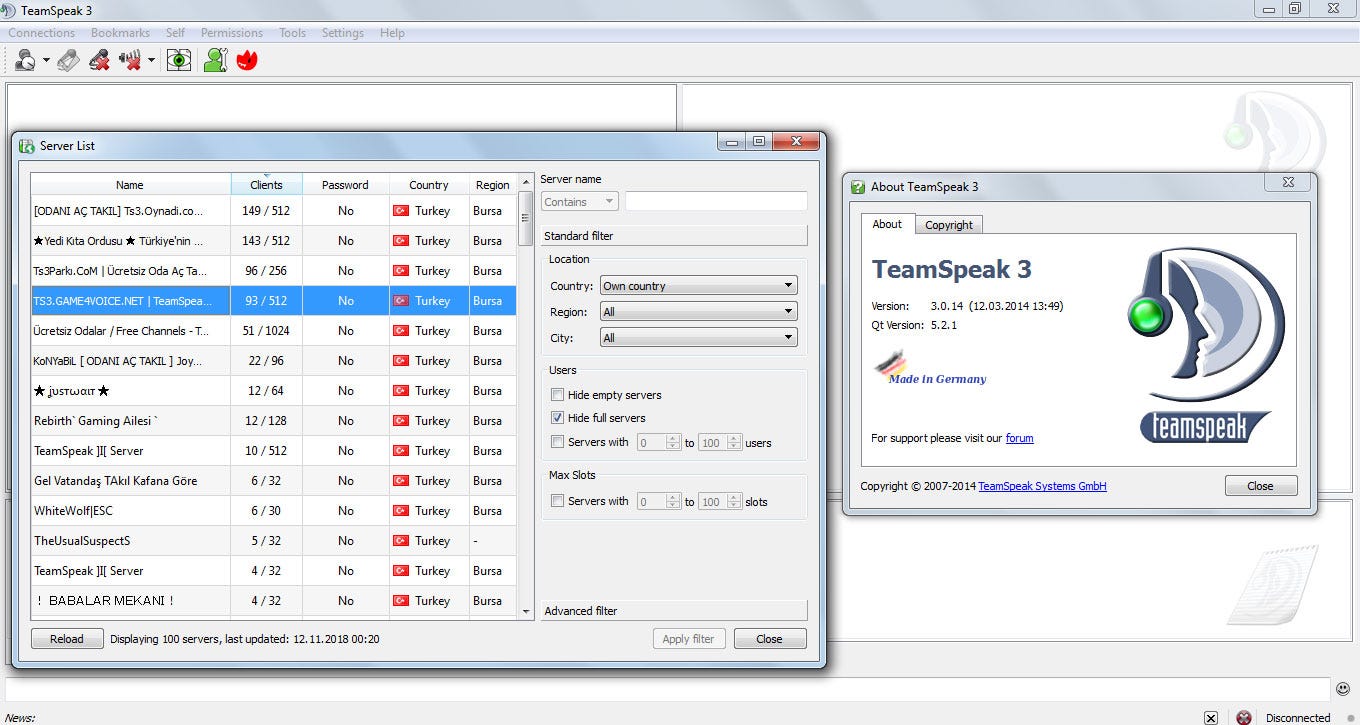Sort by the Name column header
Viewport: 1360px width, 725px height.
click(x=130, y=185)
